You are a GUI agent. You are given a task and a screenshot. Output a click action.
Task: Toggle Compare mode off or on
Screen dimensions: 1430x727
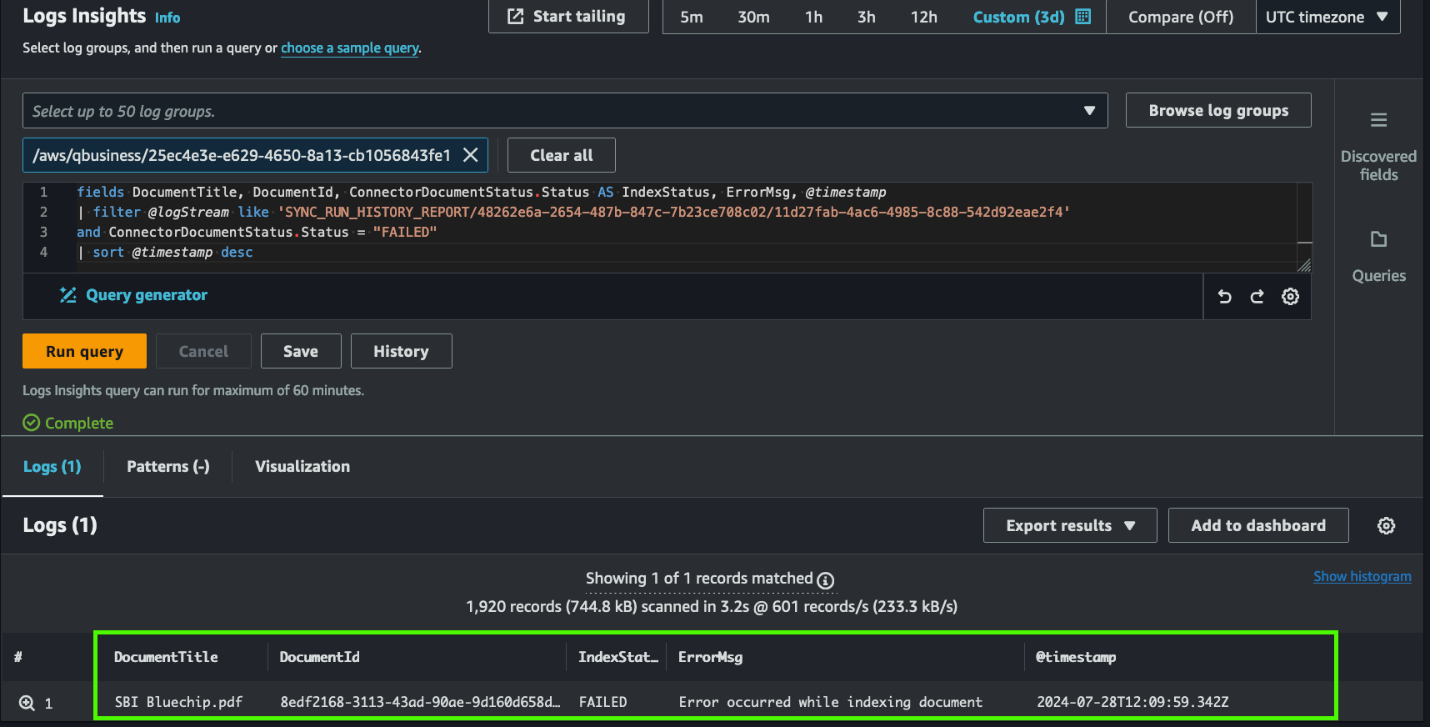(1180, 17)
